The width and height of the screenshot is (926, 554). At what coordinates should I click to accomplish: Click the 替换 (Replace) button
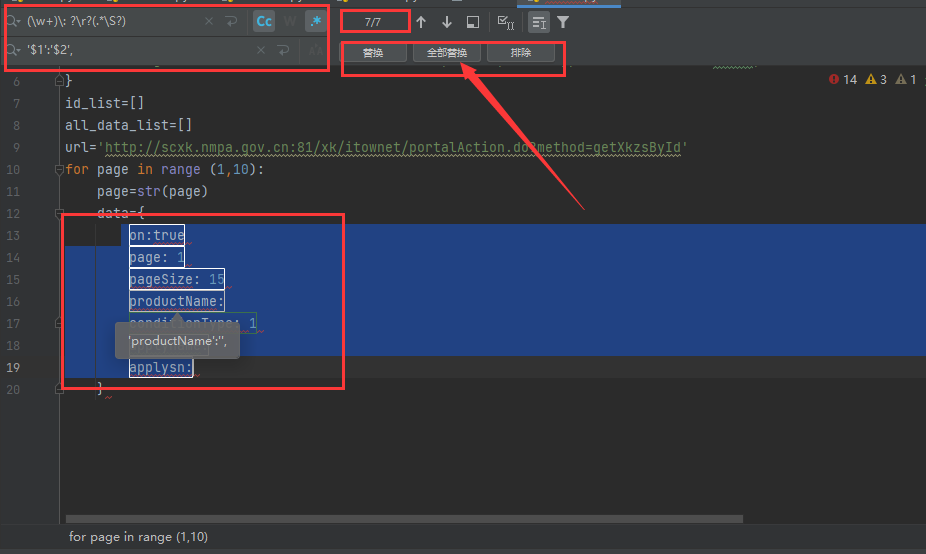tap(373, 53)
